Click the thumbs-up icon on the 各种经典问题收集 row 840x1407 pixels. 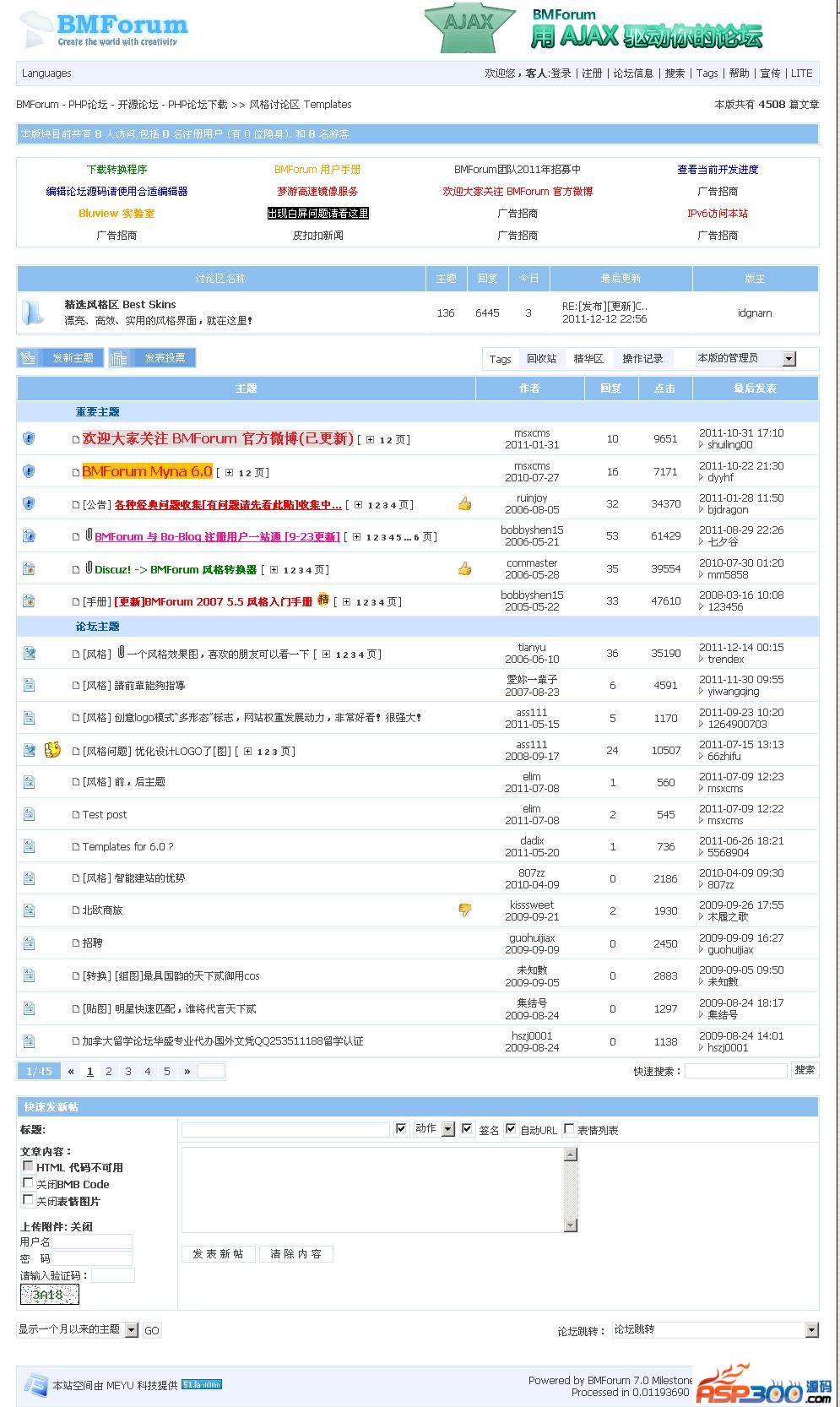[464, 504]
